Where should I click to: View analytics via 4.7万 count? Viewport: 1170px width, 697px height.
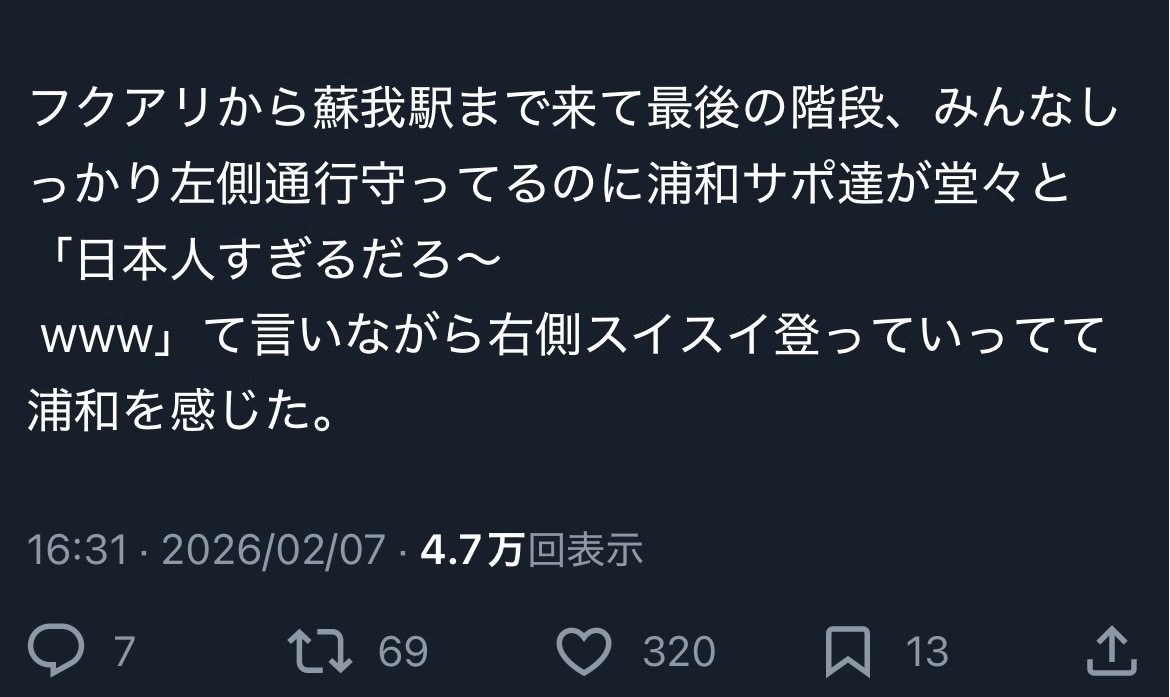(x=472, y=551)
